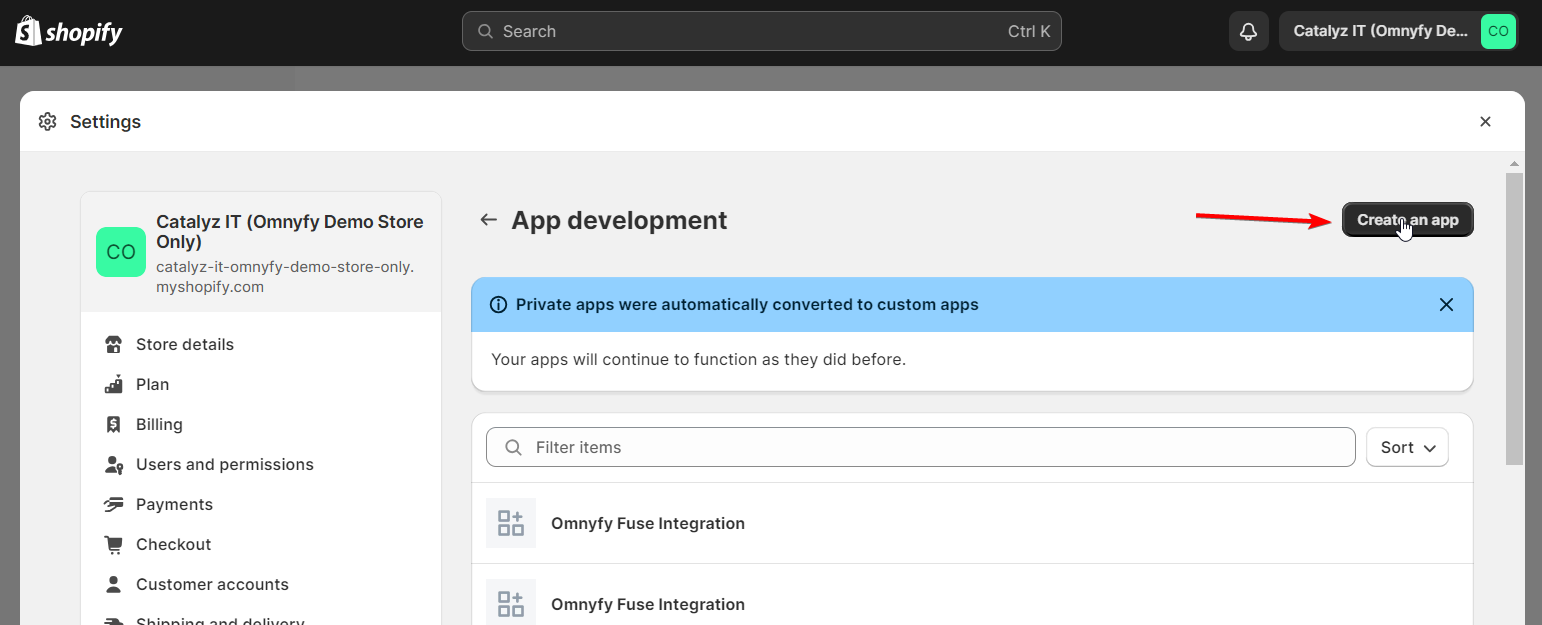The width and height of the screenshot is (1542, 625).
Task: Click the Checkout cart icon
Action: click(x=114, y=544)
